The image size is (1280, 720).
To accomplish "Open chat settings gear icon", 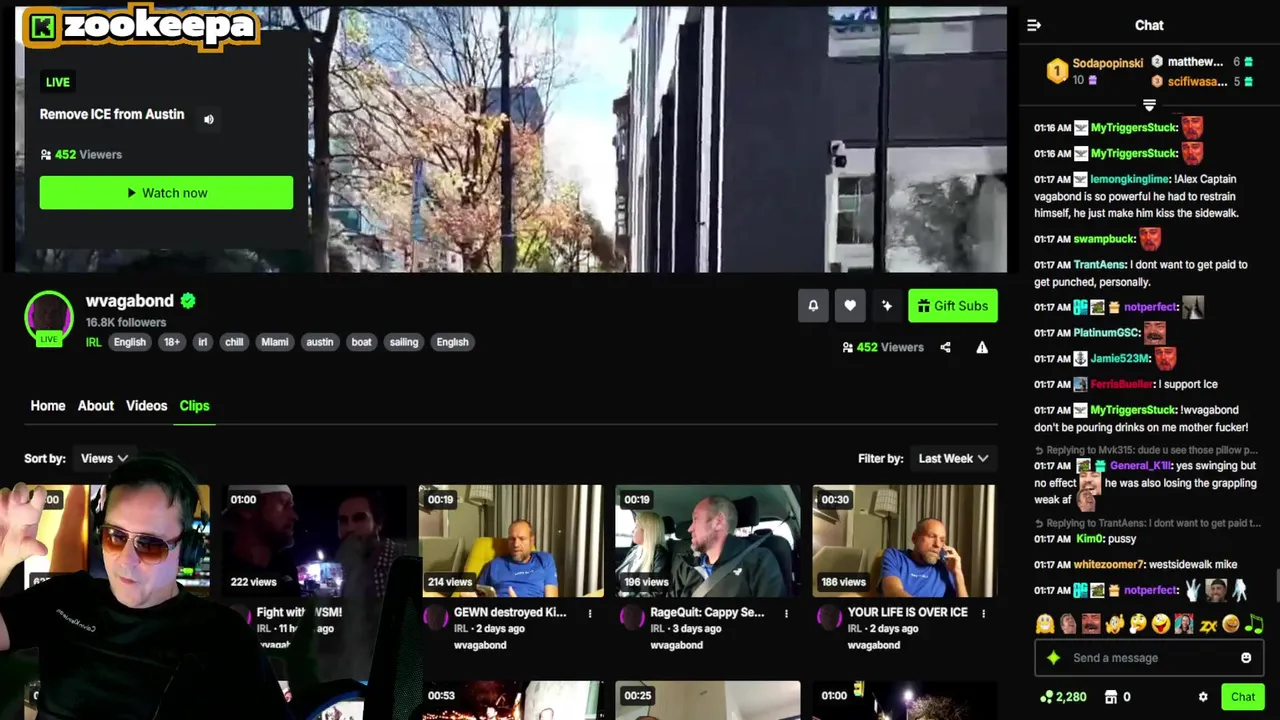I will 1203,697.
